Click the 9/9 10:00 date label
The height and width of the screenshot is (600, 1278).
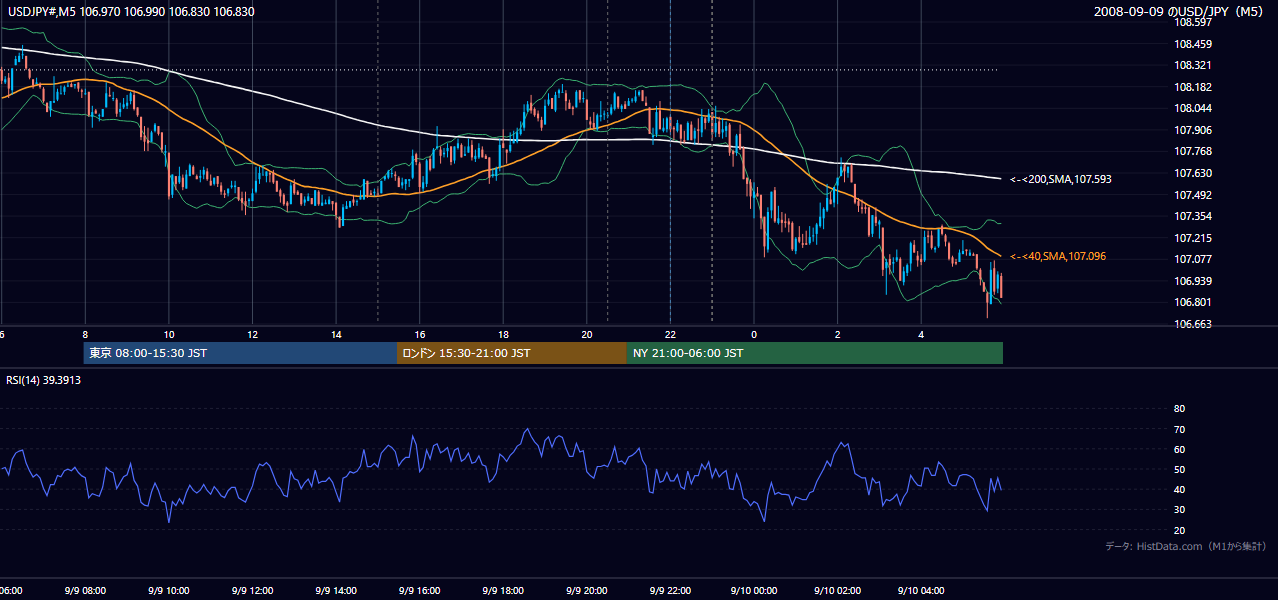pos(168,590)
